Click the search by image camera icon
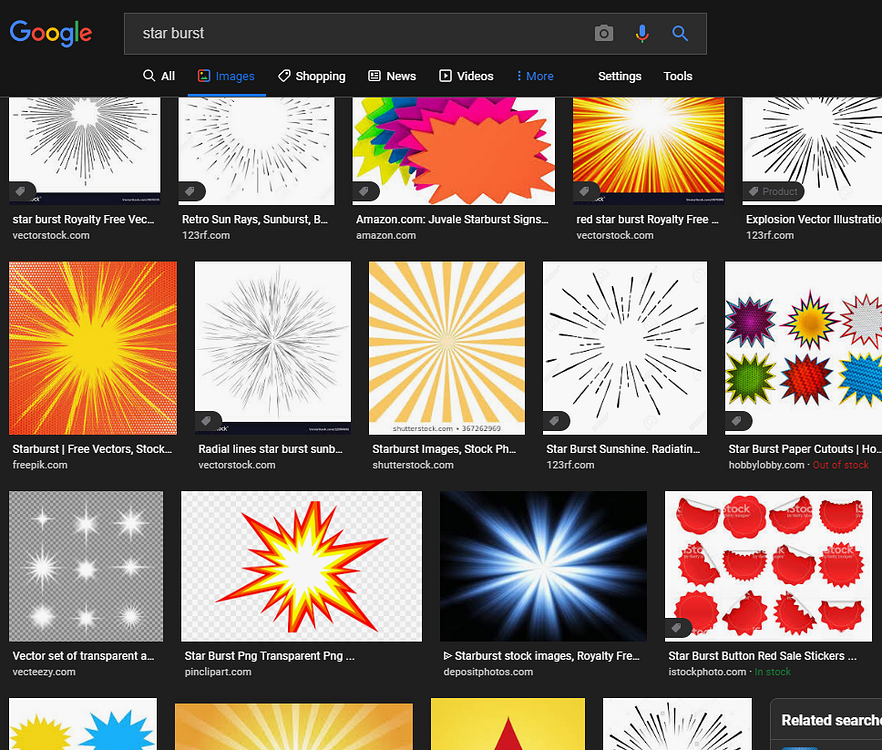 coord(603,33)
